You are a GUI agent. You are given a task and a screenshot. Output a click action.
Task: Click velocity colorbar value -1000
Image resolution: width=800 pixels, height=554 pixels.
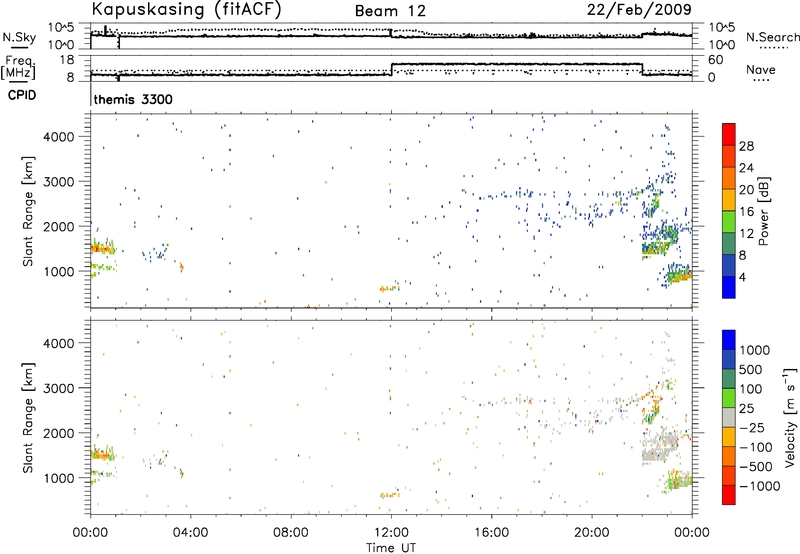click(759, 486)
